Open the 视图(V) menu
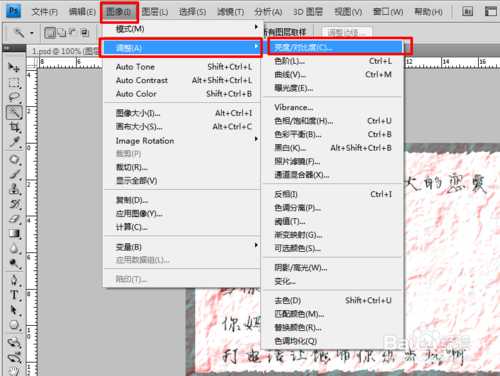The width and height of the screenshot is (500, 376). pyautogui.click(x=348, y=12)
